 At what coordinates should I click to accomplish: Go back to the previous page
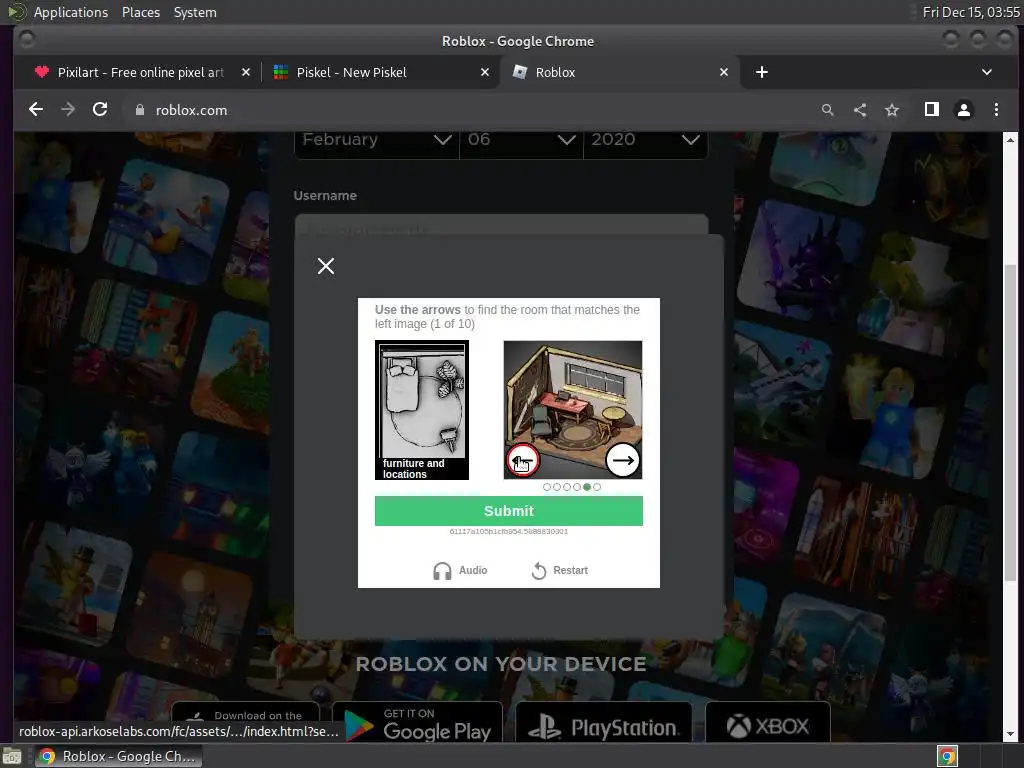36,110
